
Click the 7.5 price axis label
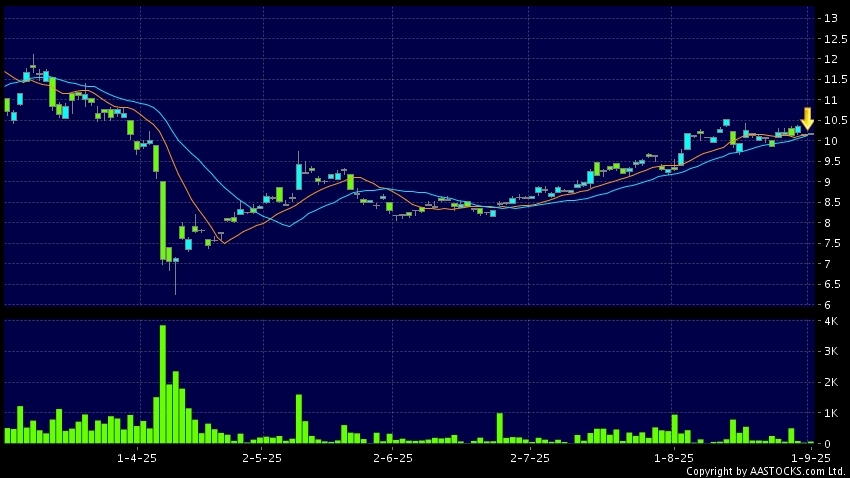click(x=833, y=243)
